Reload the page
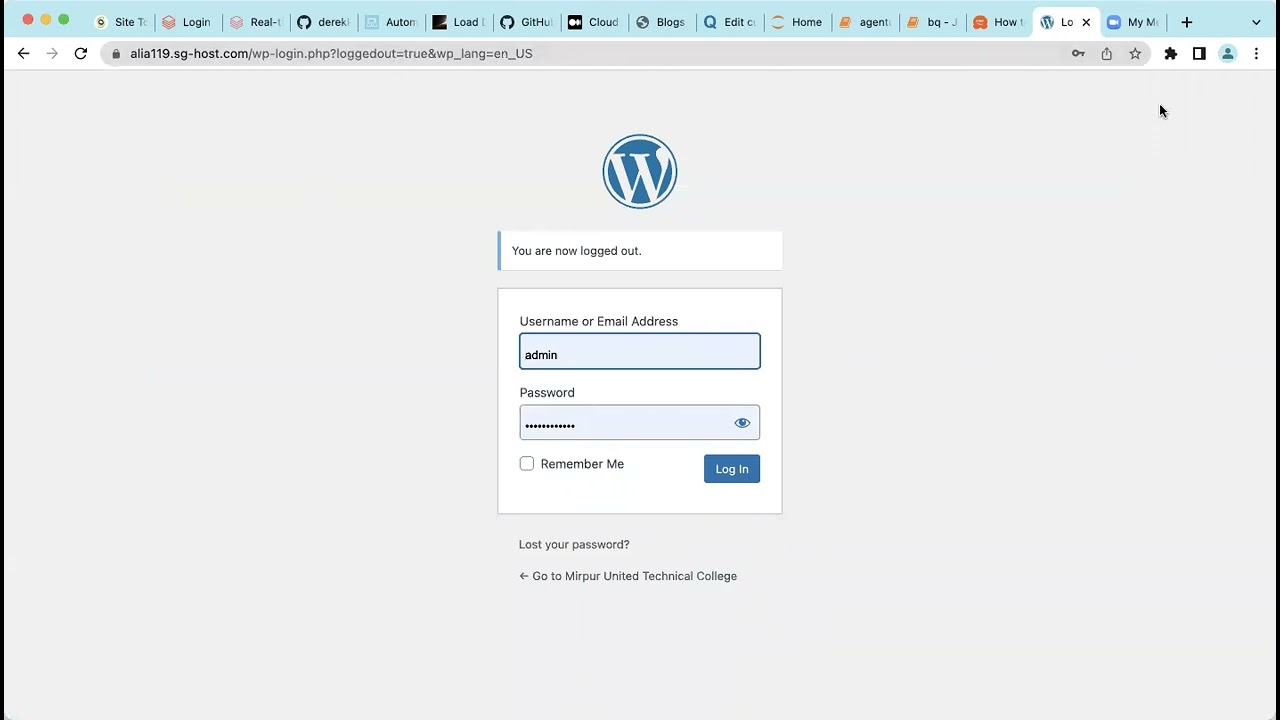1280x720 pixels. pyautogui.click(x=81, y=54)
